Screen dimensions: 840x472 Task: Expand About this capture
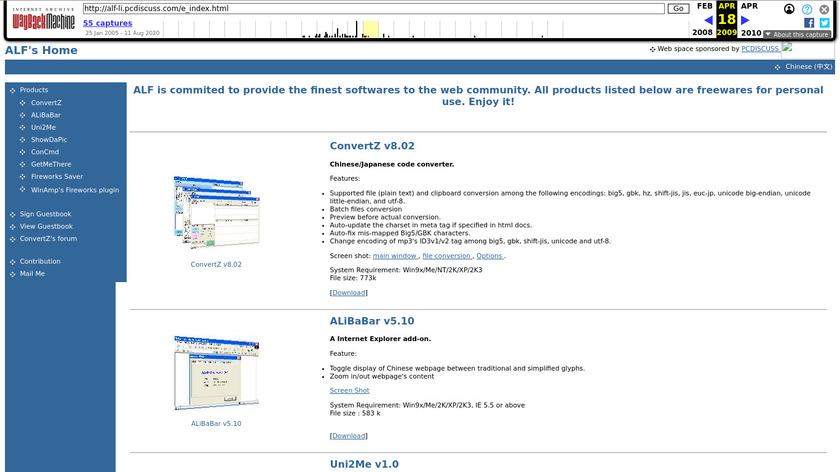pyautogui.click(x=797, y=34)
